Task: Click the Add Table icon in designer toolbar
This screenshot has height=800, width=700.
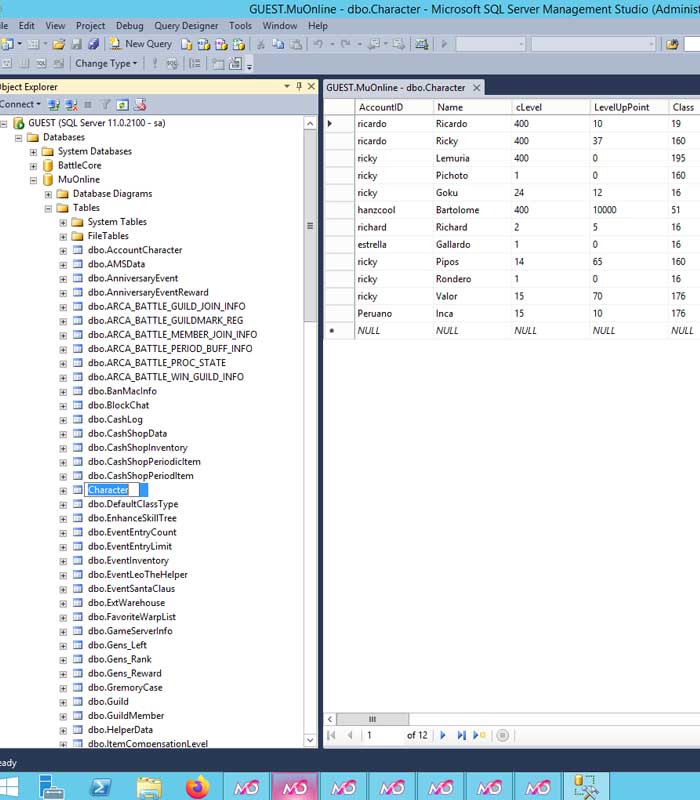Action: (x=218, y=64)
